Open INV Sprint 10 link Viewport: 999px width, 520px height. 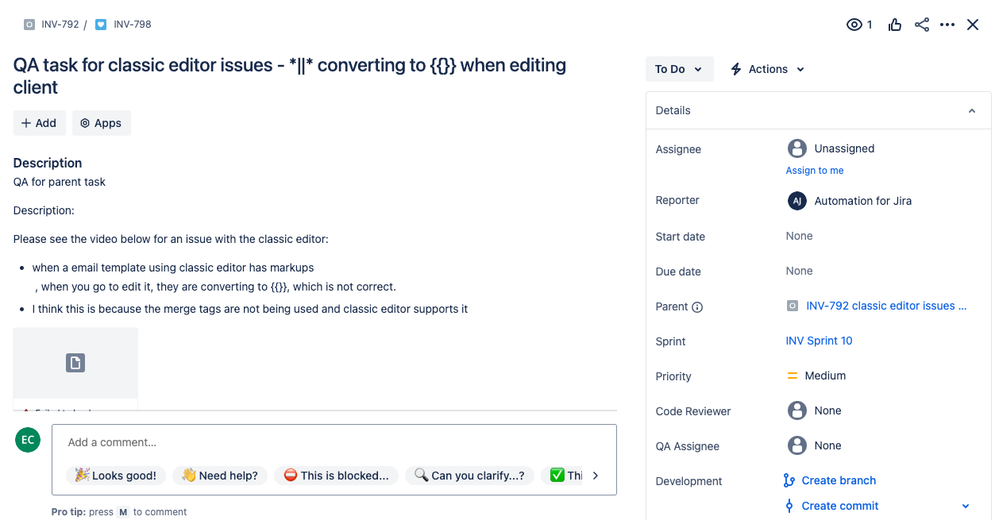(819, 341)
